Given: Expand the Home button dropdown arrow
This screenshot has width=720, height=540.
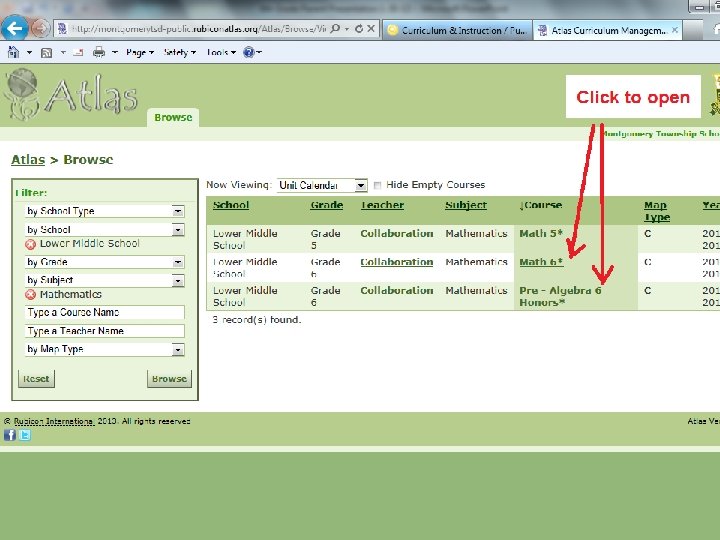Looking at the screenshot, I should pos(29,52).
